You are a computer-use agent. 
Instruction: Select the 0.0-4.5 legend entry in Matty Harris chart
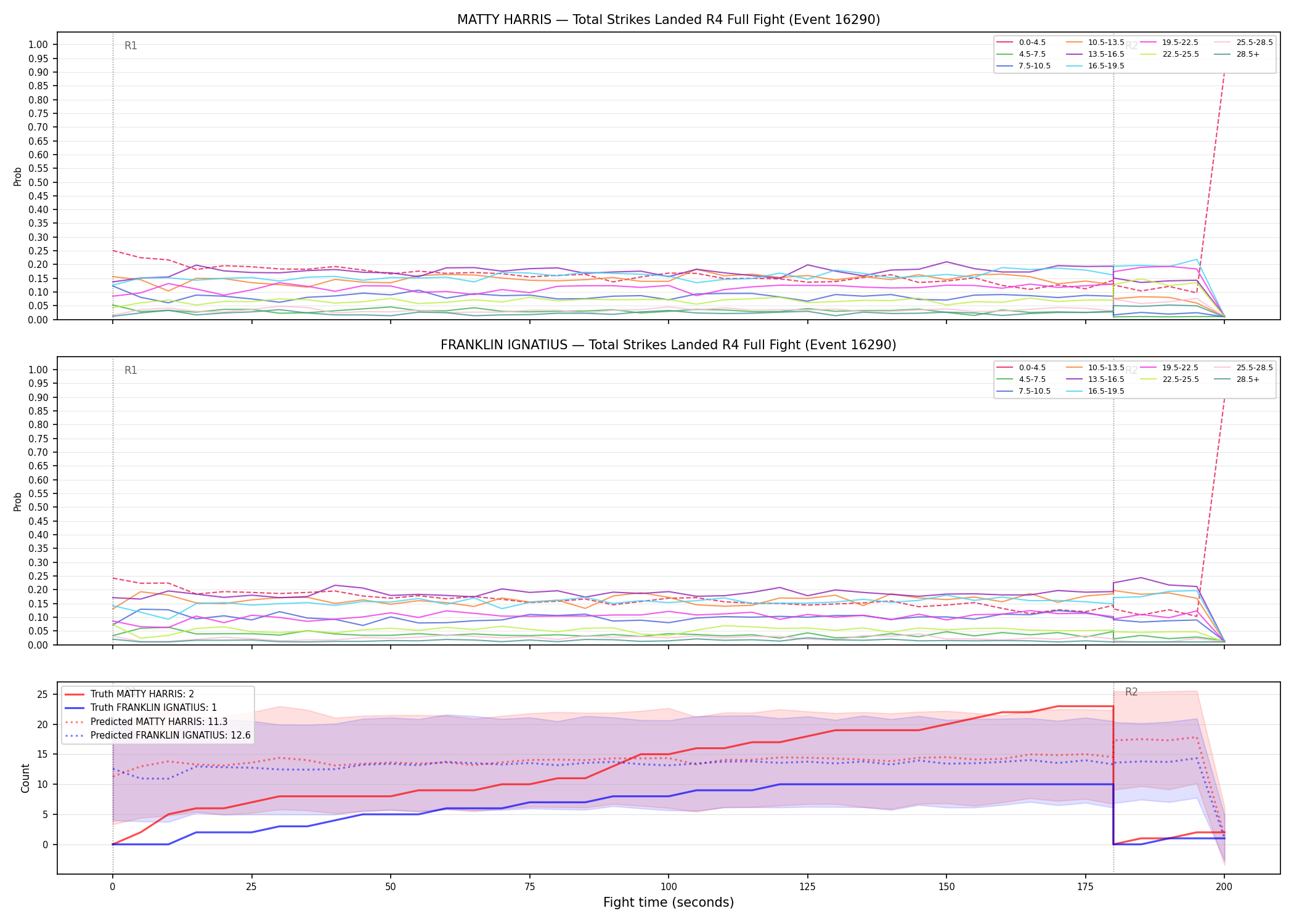tap(1022, 43)
